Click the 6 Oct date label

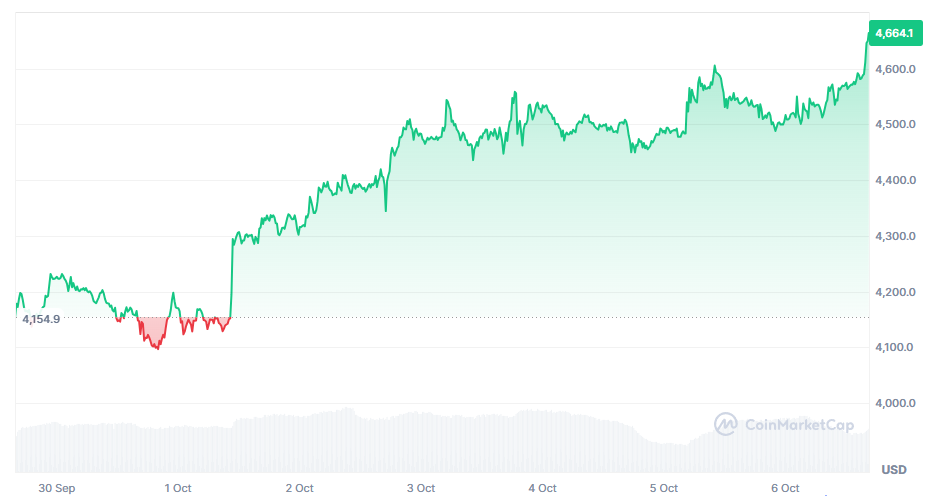(786, 488)
